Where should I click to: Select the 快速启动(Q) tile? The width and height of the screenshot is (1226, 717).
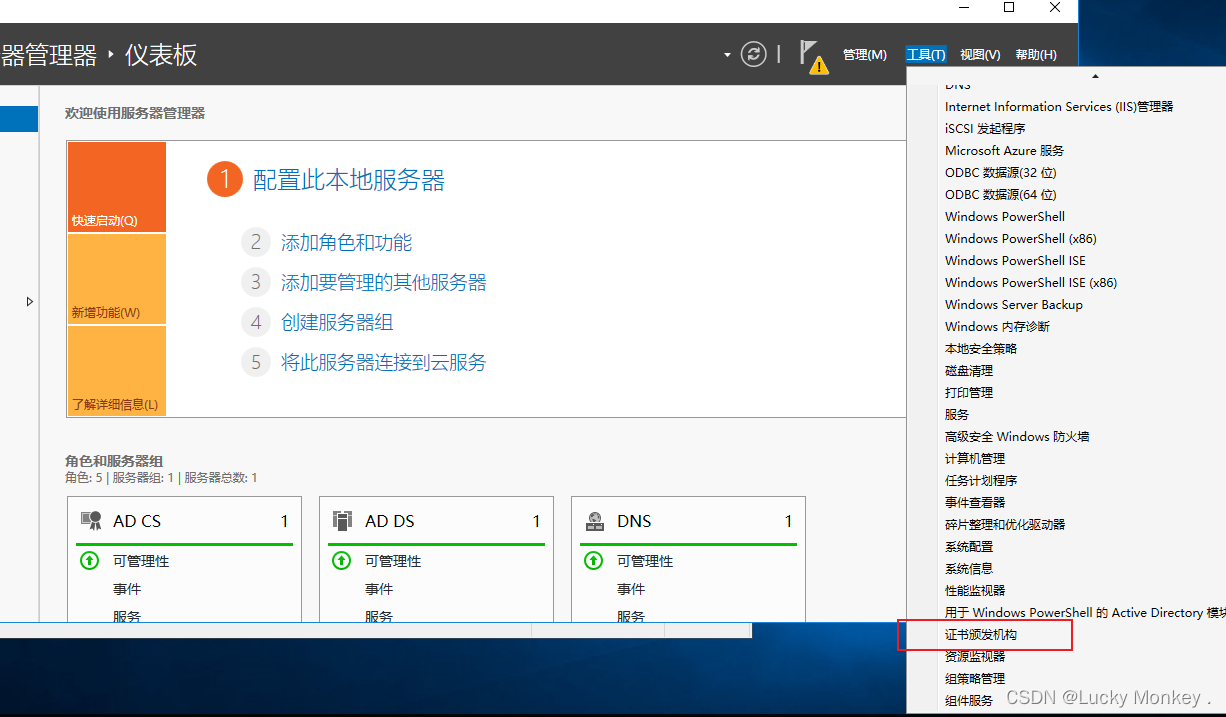click(117, 187)
